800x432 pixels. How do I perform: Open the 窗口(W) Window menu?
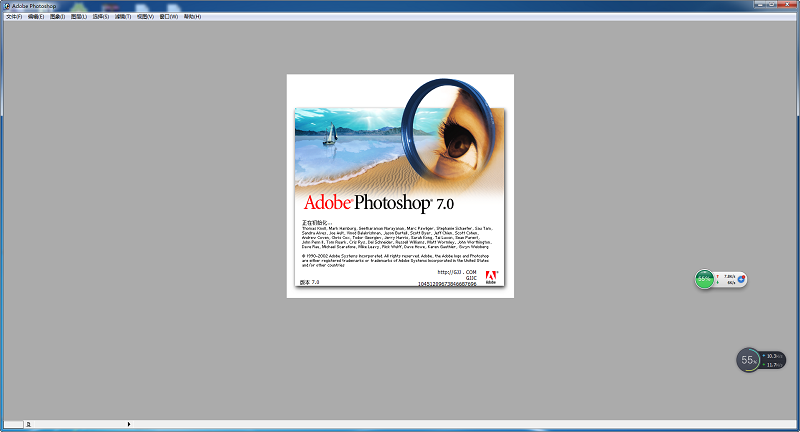pyautogui.click(x=169, y=17)
